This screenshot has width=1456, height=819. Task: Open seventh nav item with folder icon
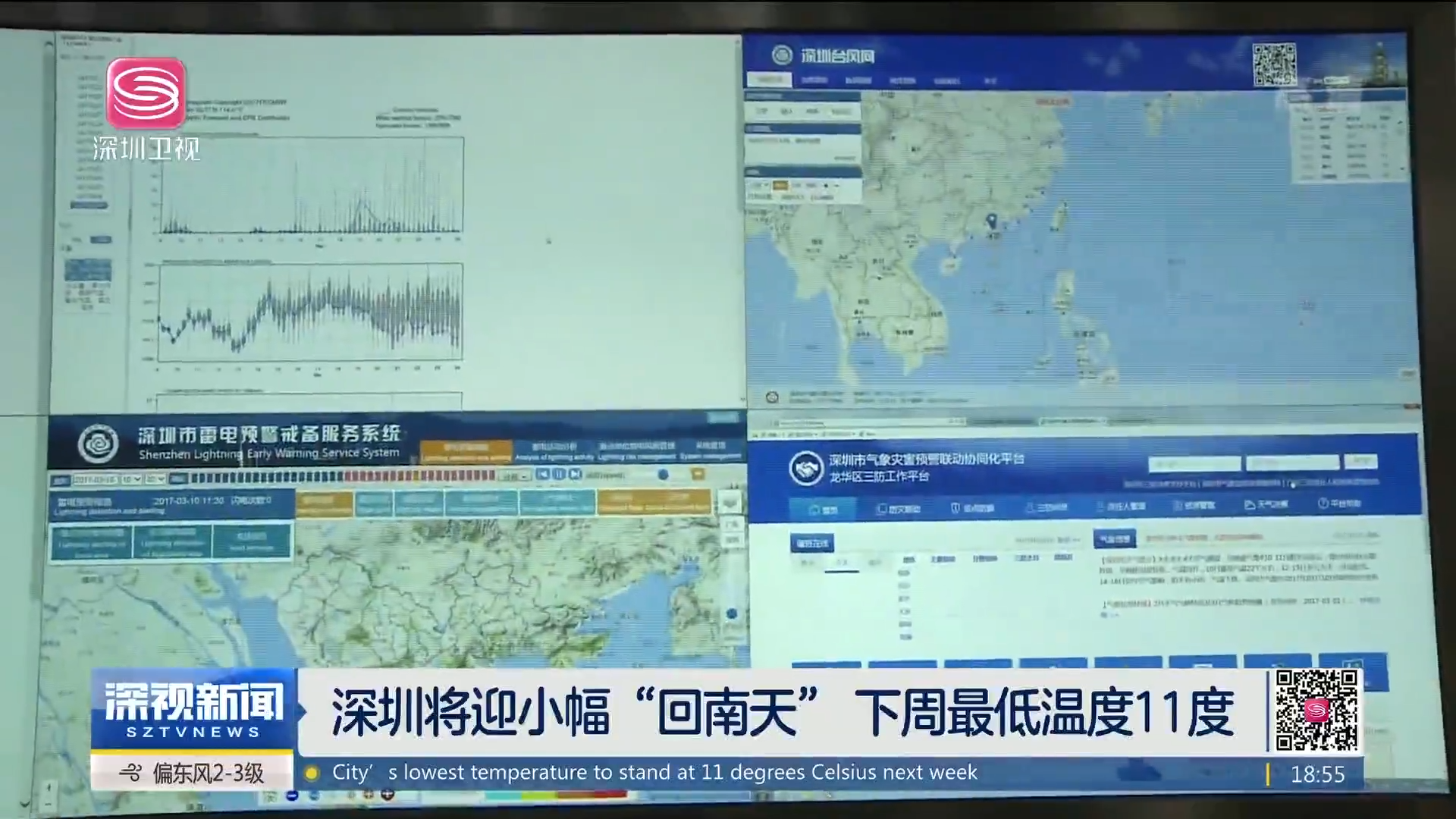coord(1266,504)
